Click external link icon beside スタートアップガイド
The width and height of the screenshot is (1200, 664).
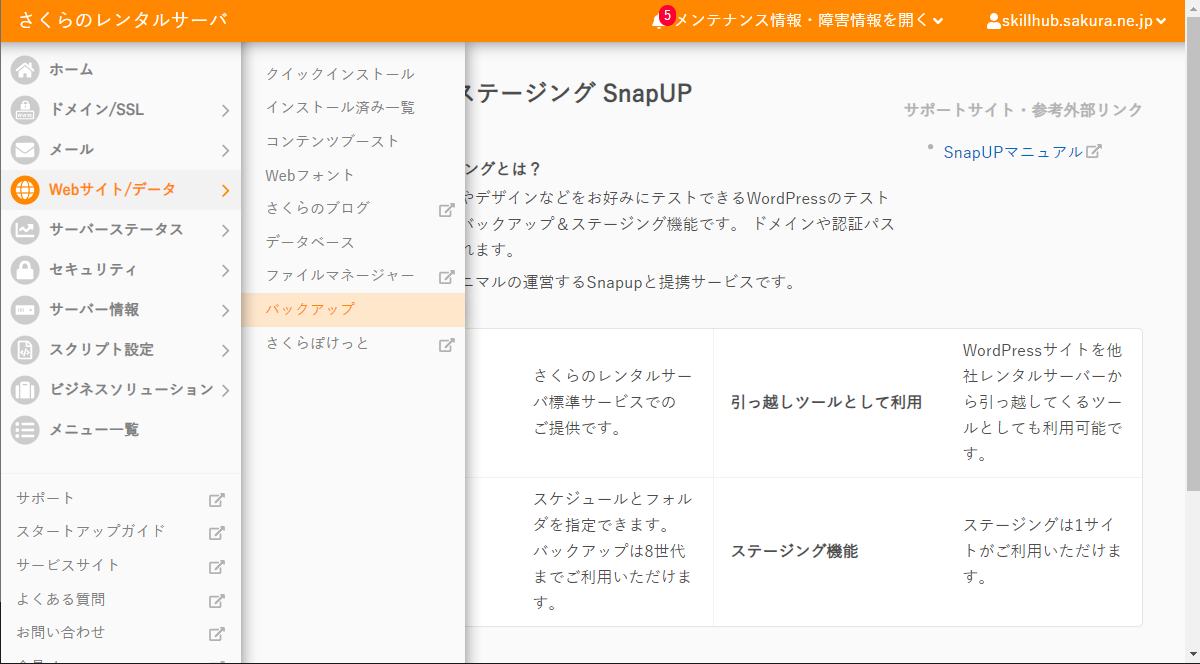click(216, 533)
